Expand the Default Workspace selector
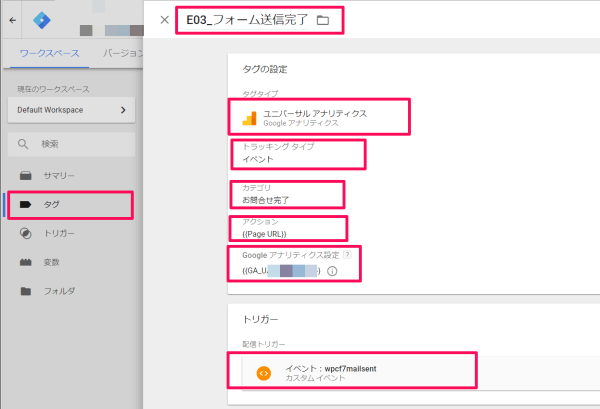The height and width of the screenshot is (409, 600). point(72,110)
